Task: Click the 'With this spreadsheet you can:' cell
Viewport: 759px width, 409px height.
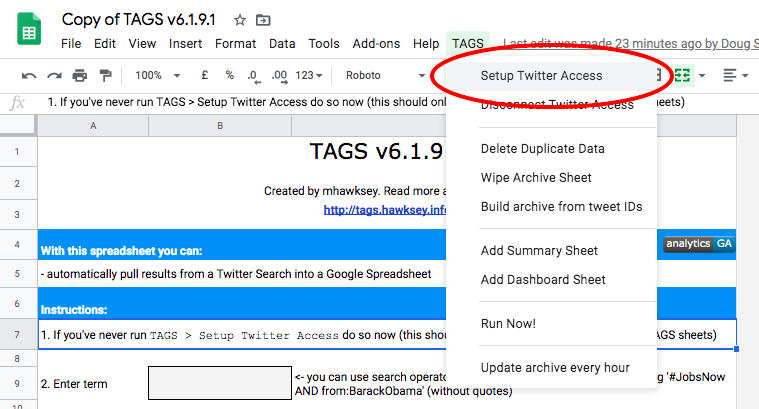Action: coord(242,245)
